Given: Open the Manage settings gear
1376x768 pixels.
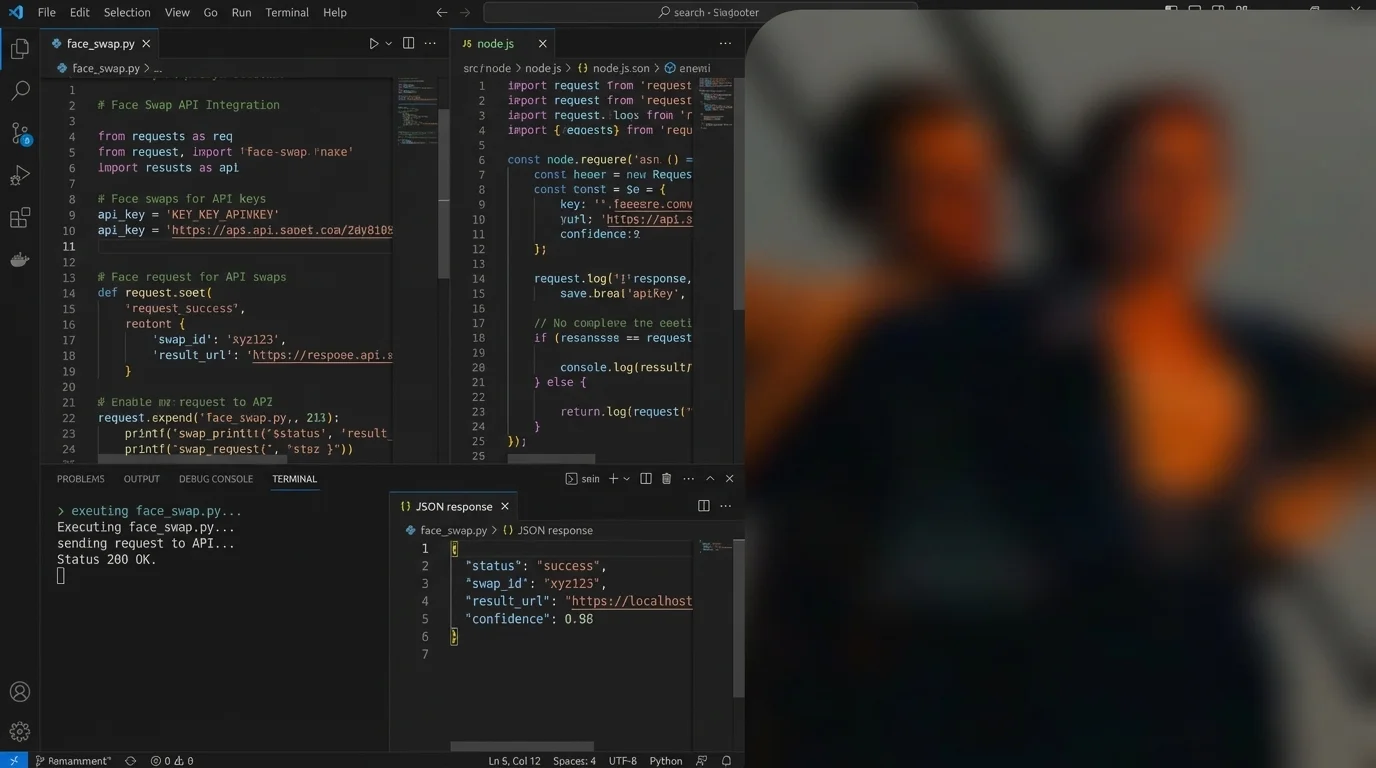Looking at the screenshot, I should pyautogui.click(x=19, y=731).
